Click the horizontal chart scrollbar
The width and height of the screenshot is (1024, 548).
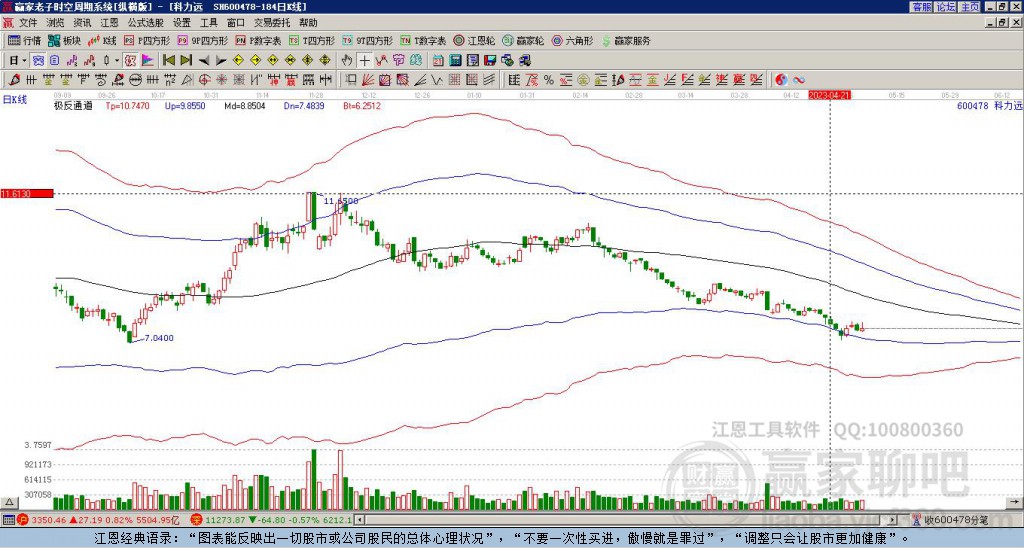click(627, 520)
